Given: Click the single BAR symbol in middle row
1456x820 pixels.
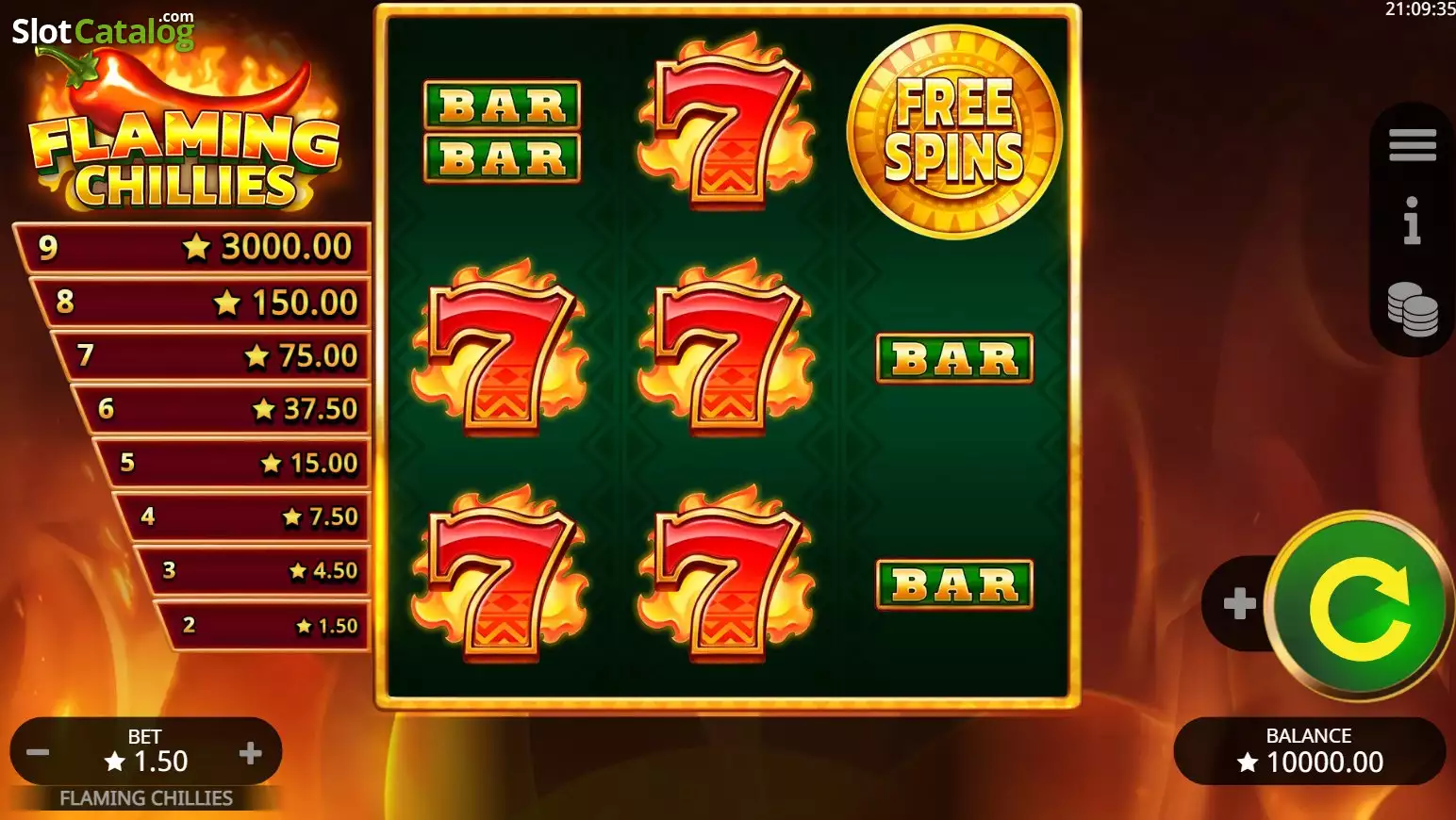Looking at the screenshot, I should [954, 358].
